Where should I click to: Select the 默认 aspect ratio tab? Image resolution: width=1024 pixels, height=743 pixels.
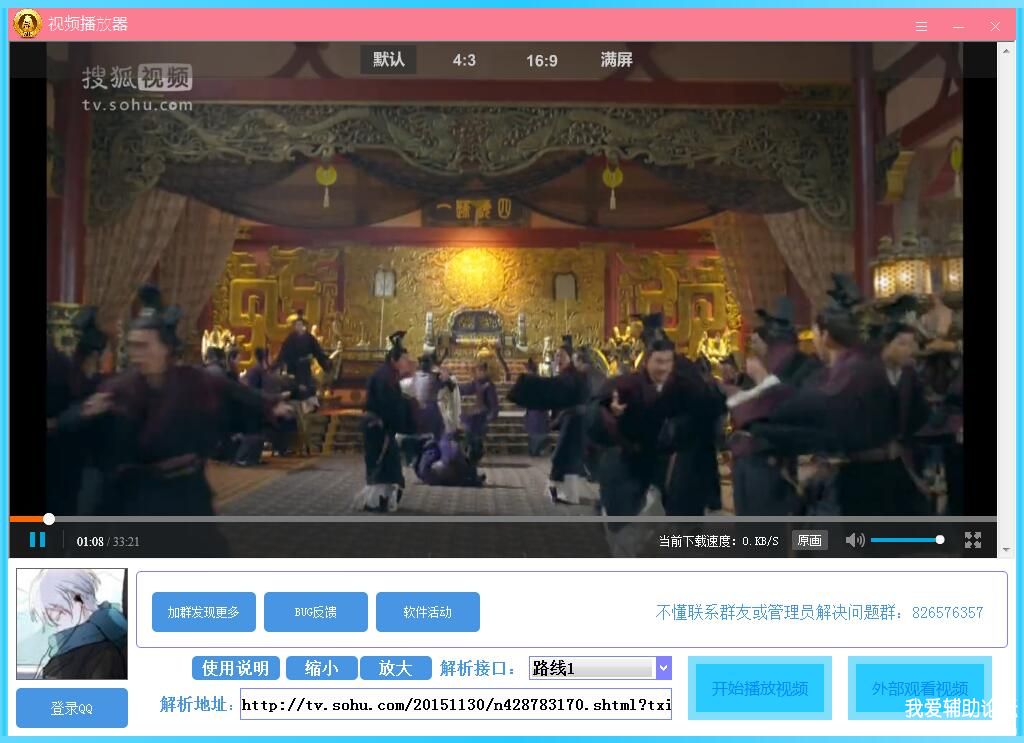coord(389,59)
